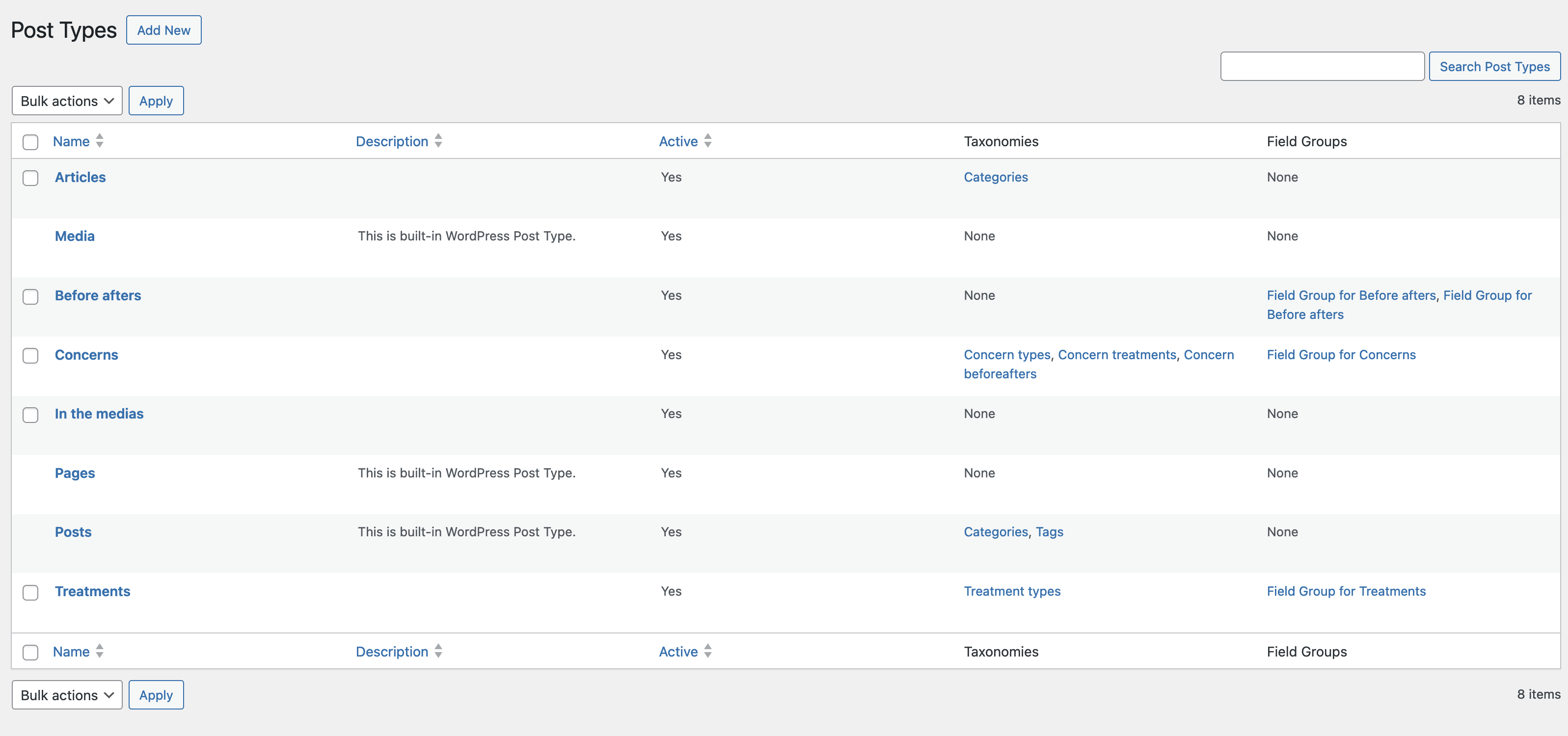Open Concern treatments taxonomy link
Image resolution: width=1568 pixels, height=736 pixels.
1117,355
